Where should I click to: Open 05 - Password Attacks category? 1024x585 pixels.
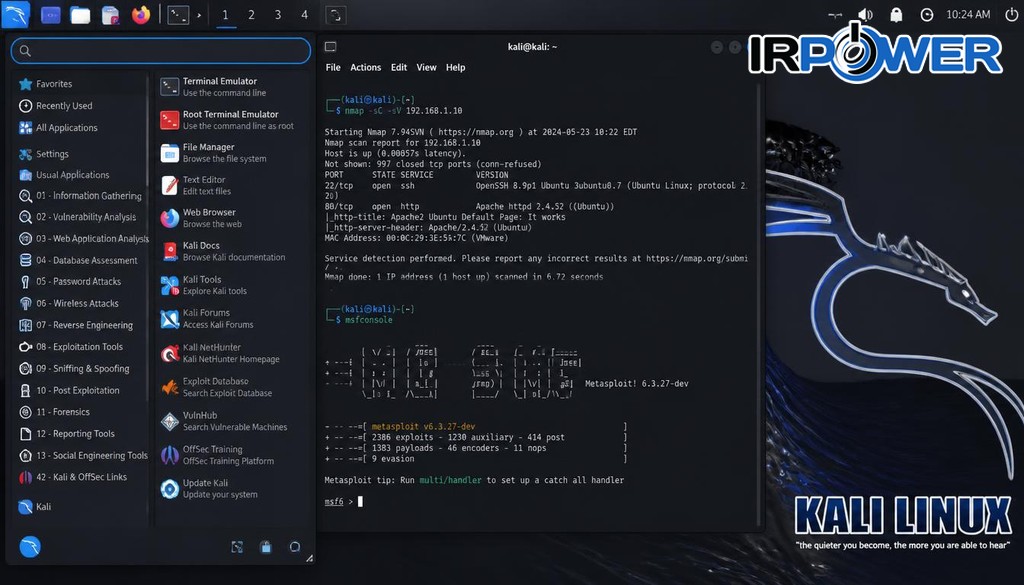[x=78, y=281]
